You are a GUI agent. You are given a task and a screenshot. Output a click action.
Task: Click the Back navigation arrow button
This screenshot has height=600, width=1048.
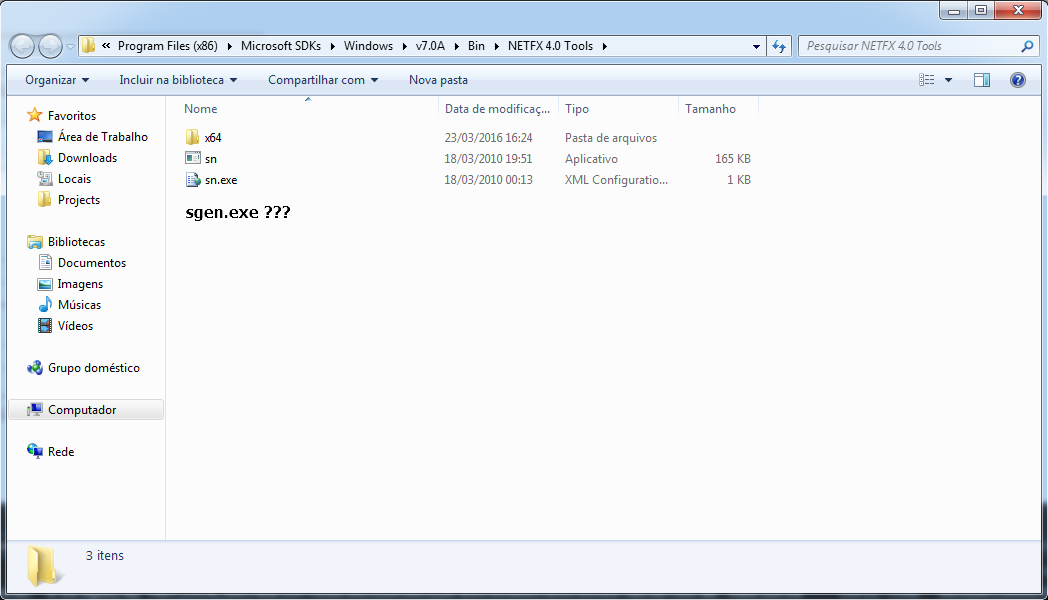[22, 46]
